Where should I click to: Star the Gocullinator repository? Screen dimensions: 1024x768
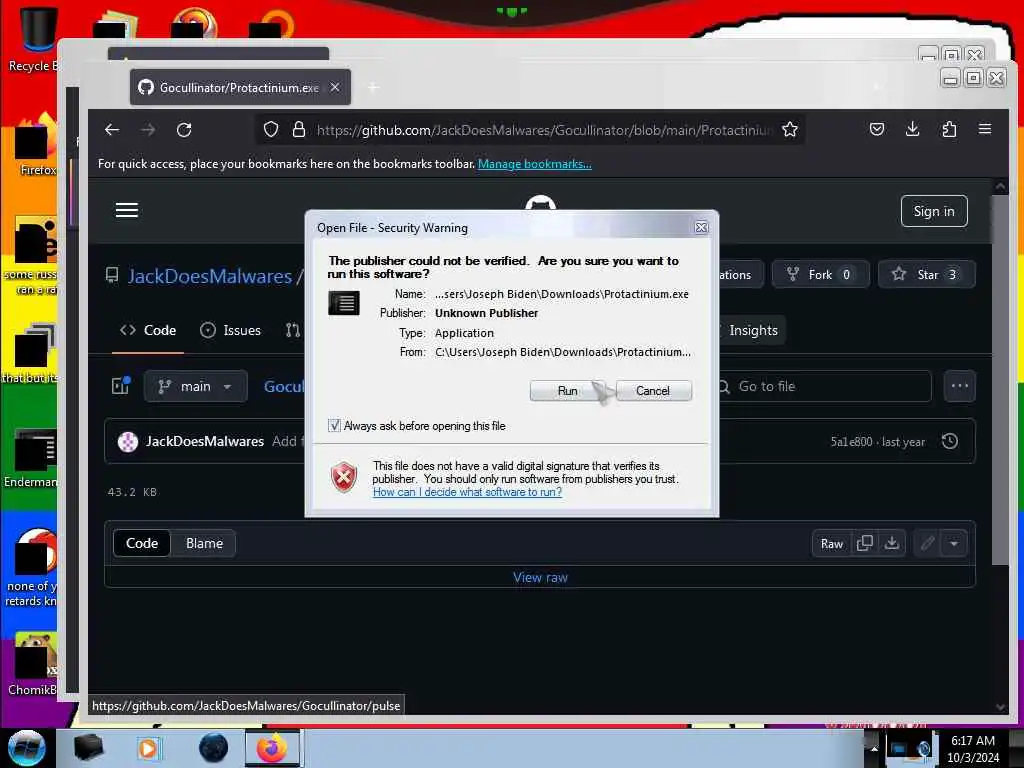[x=927, y=274]
